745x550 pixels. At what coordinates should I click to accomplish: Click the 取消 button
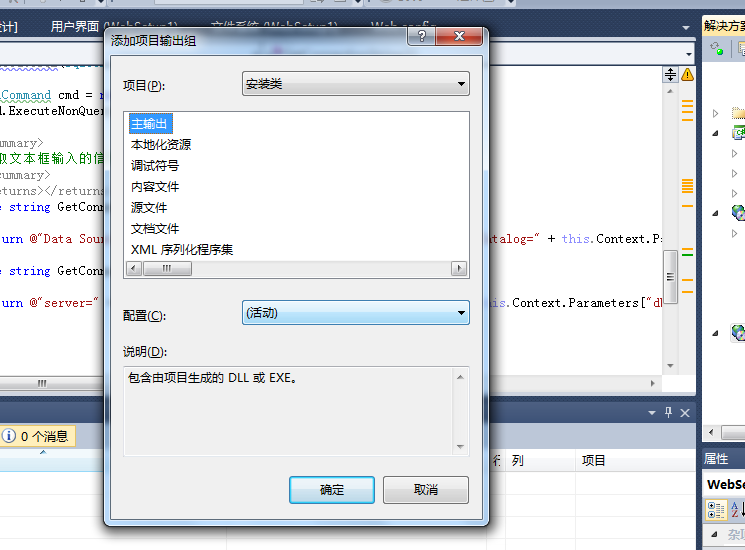tap(426, 490)
